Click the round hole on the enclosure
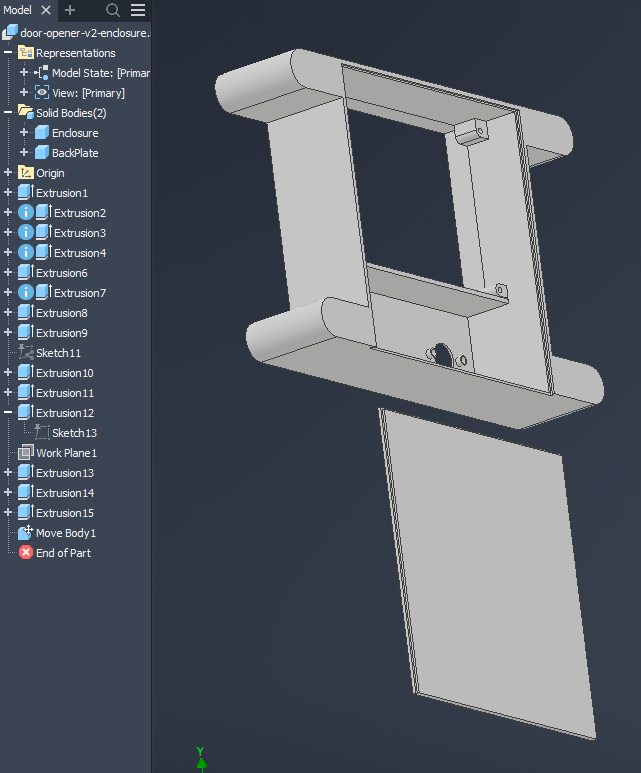The width and height of the screenshot is (641, 773). click(x=443, y=356)
